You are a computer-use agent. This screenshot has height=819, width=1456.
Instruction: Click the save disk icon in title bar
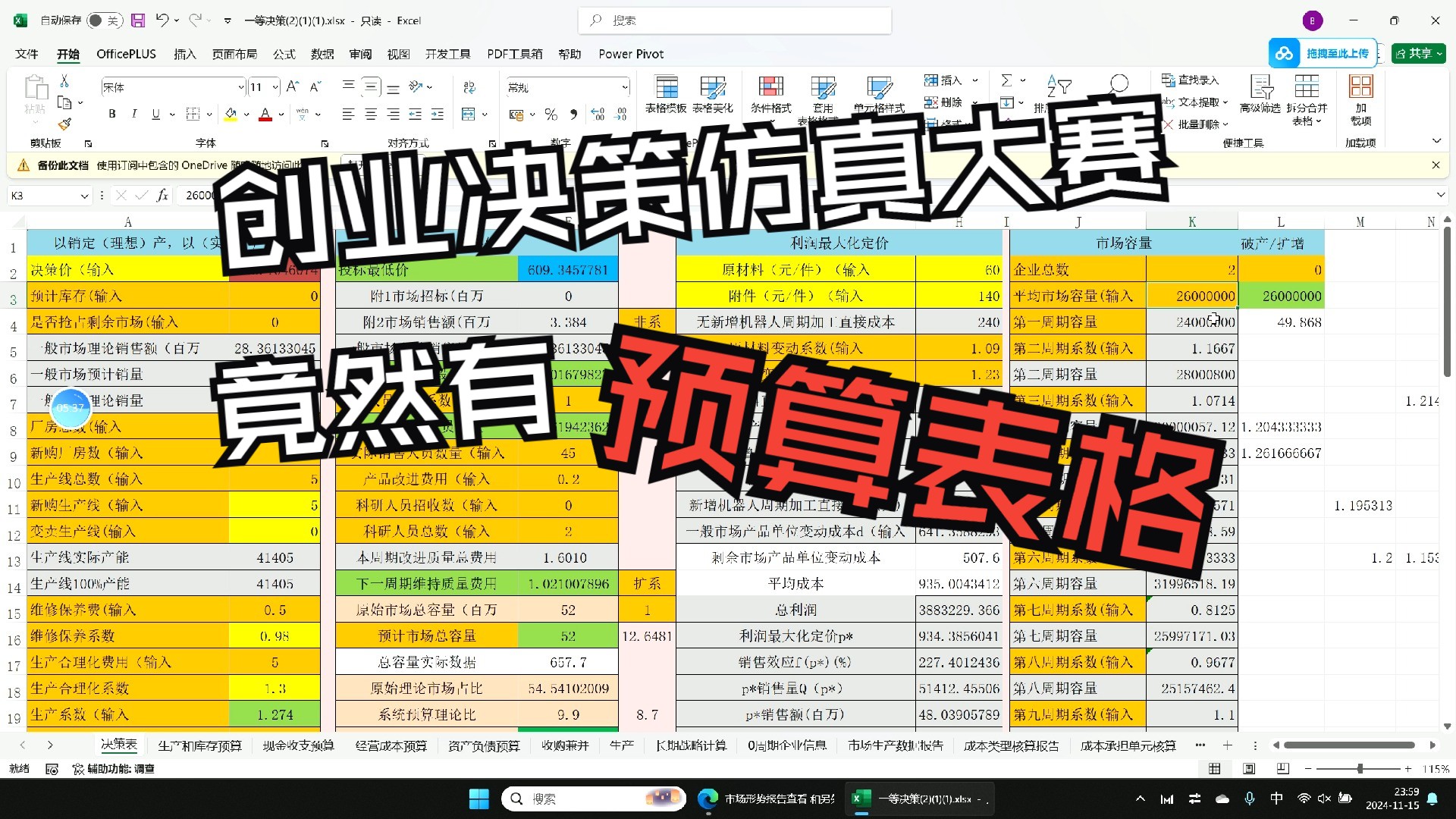(x=138, y=20)
